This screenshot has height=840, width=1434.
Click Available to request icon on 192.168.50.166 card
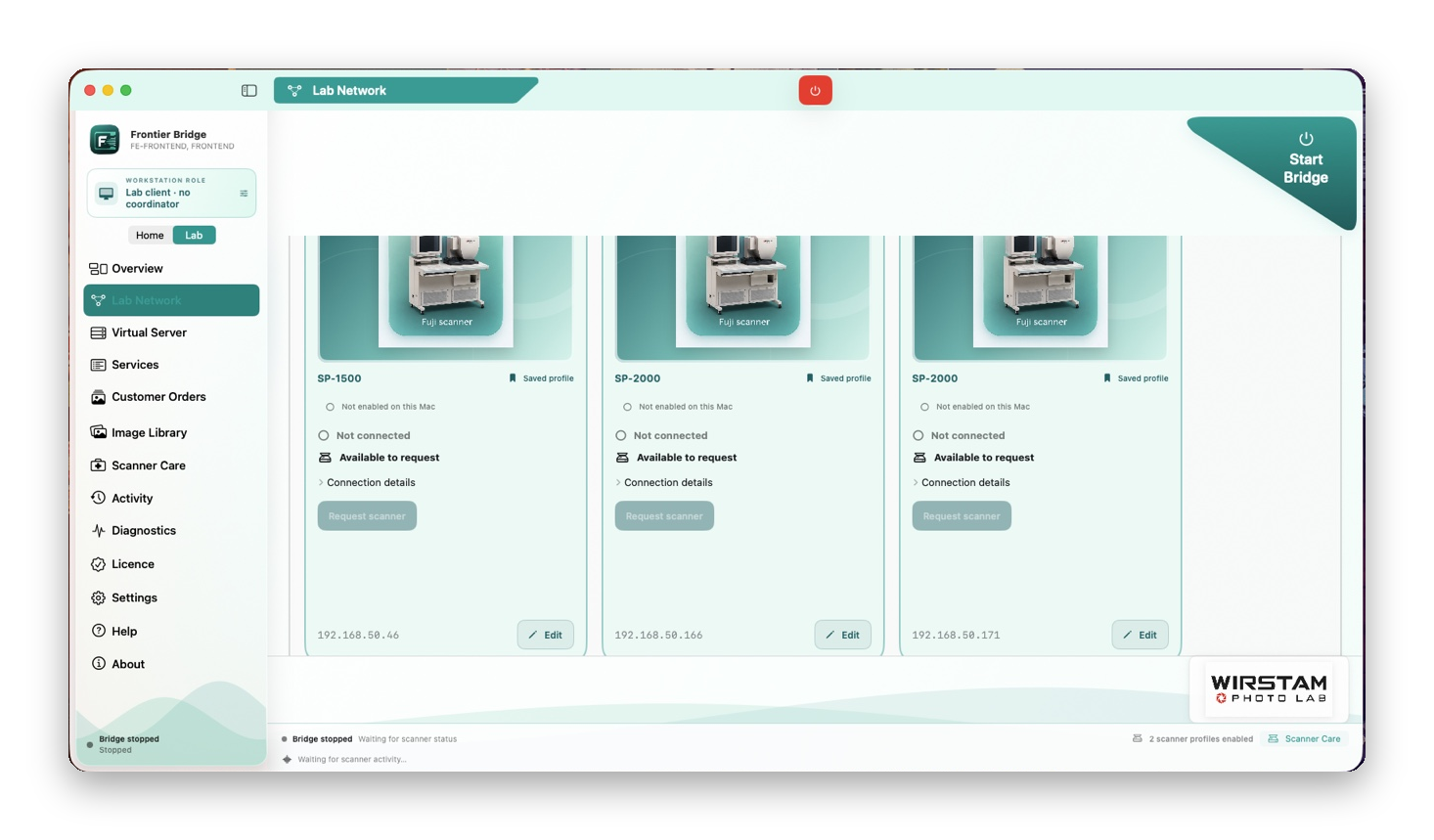click(x=622, y=458)
